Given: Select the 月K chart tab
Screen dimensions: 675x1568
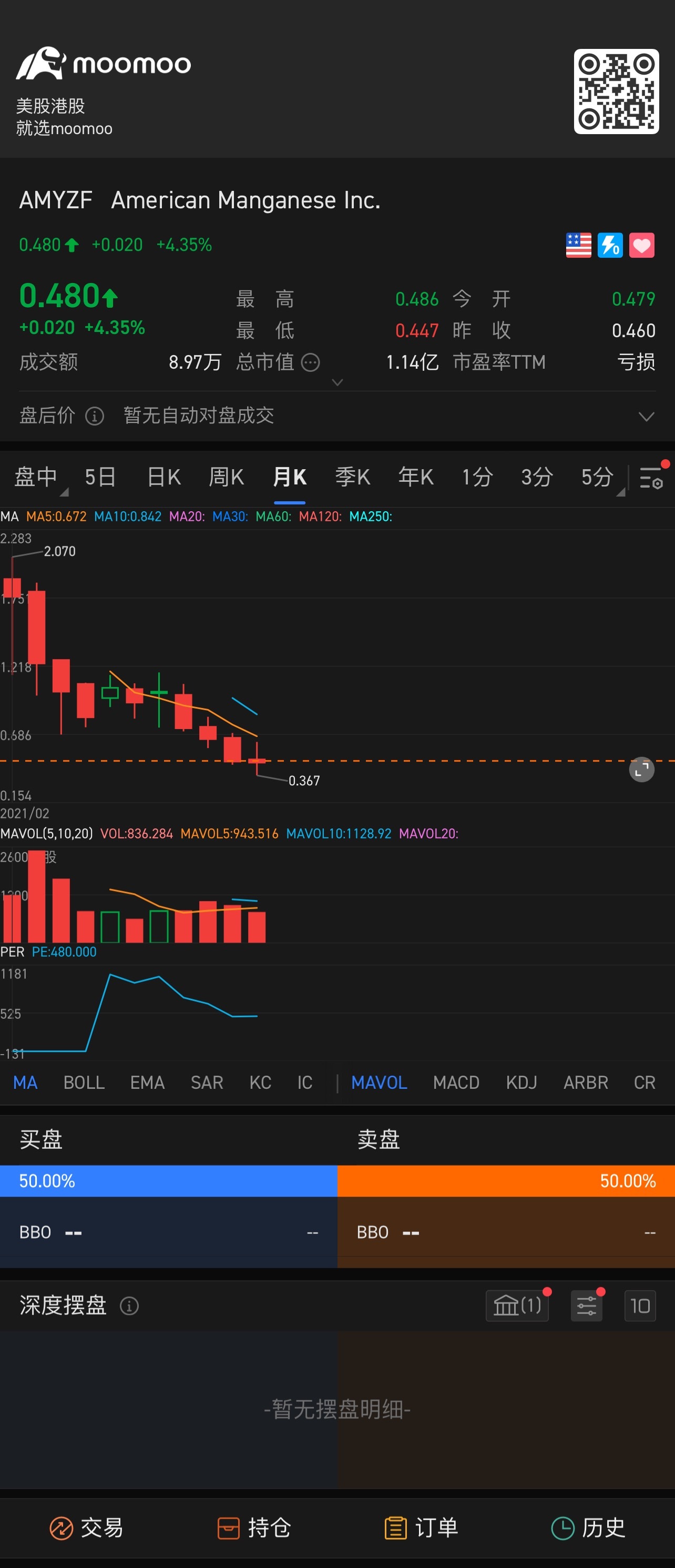Looking at the screenshot, I should pyautogui.click(x=290, y=477).
